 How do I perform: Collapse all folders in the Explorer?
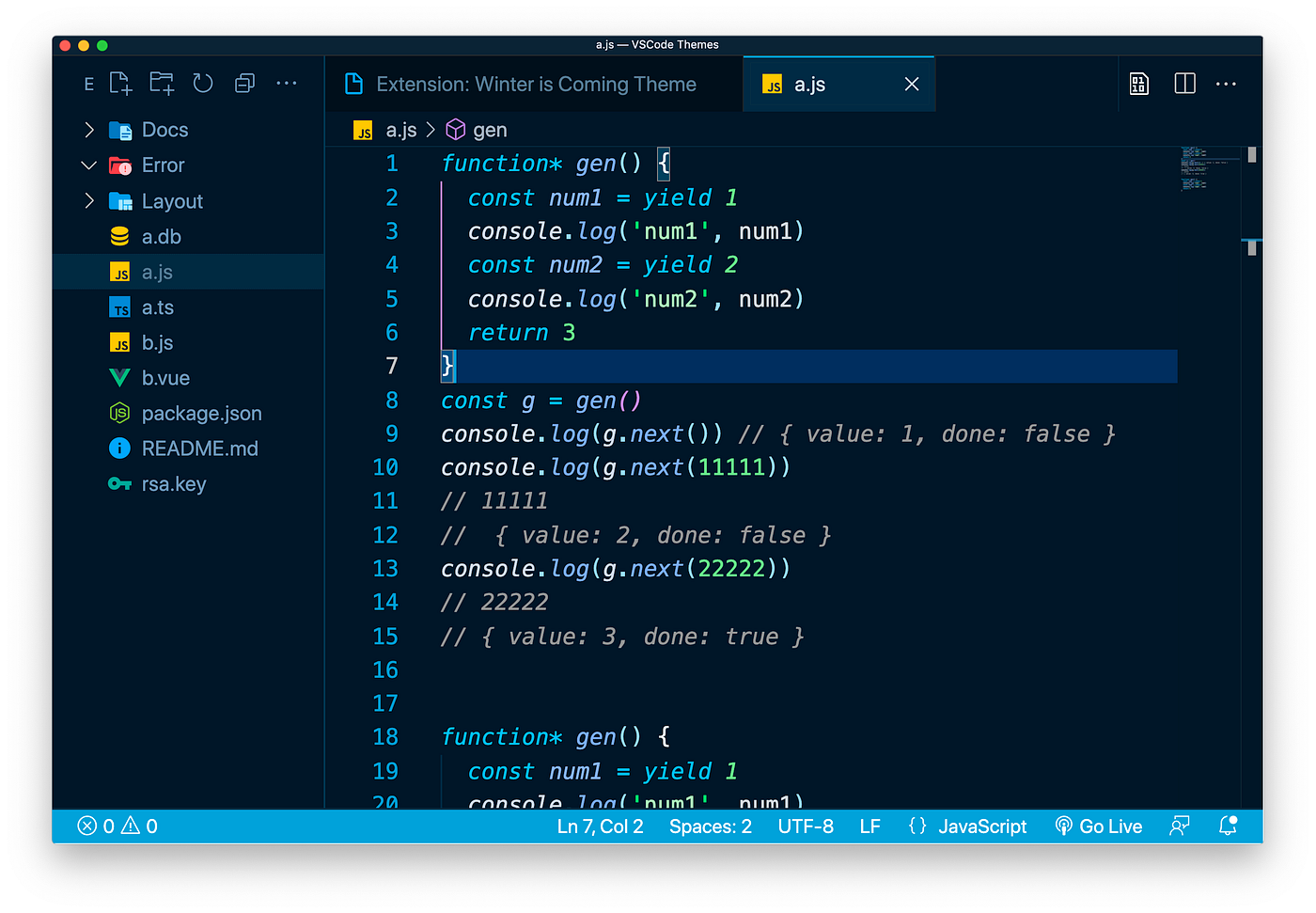click(244, 83)
